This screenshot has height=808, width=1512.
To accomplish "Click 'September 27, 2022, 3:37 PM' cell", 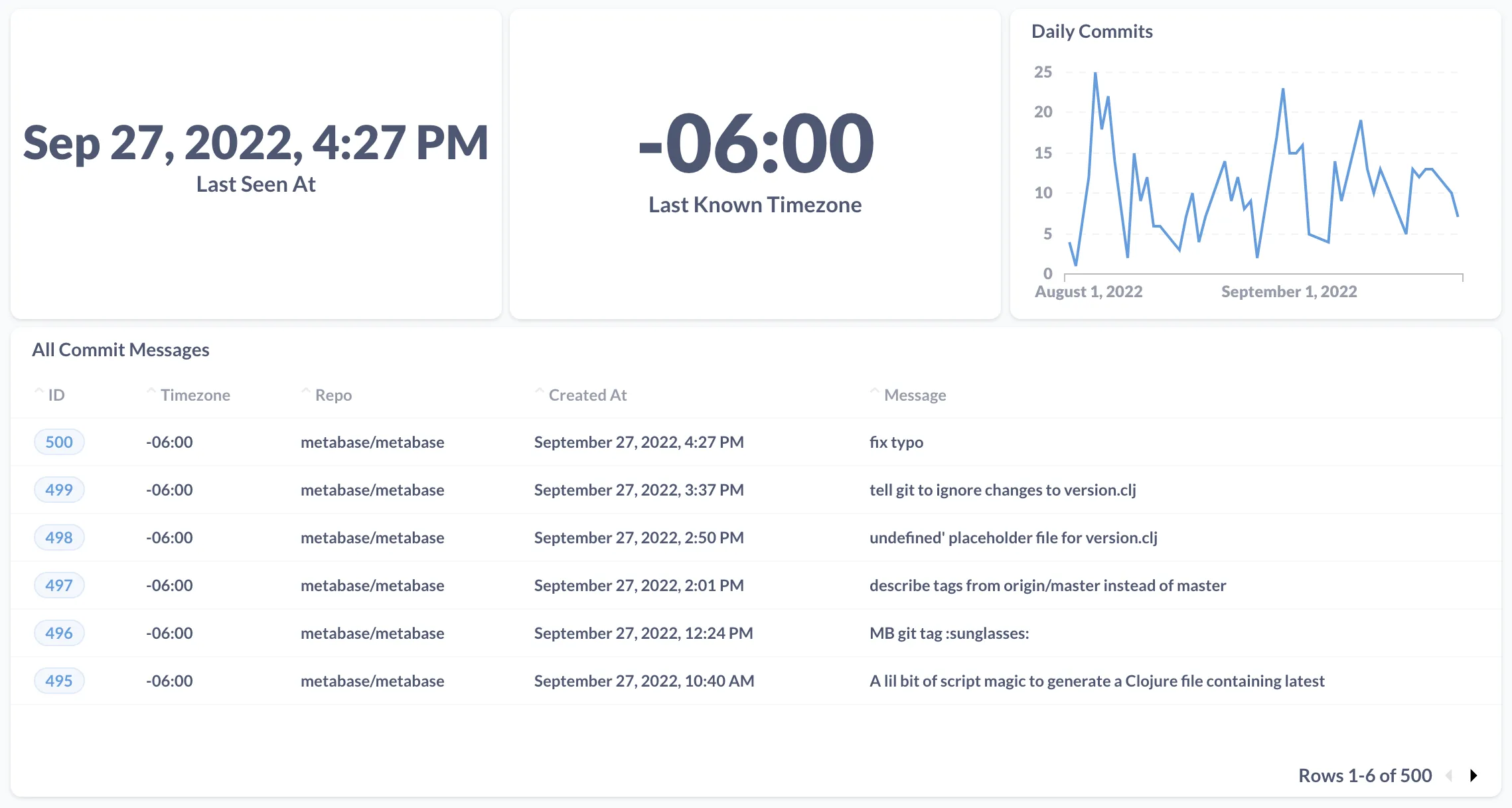I will coord(639,490).
